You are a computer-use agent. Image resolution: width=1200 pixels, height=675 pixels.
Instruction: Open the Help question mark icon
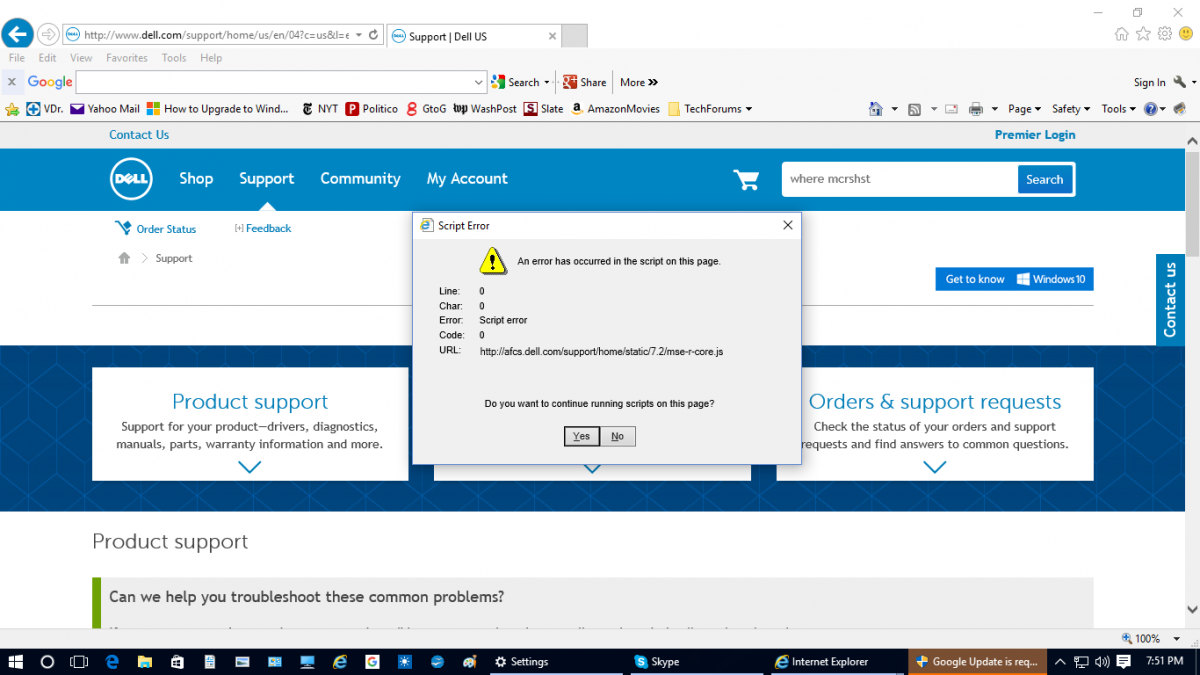[1150, 109]
